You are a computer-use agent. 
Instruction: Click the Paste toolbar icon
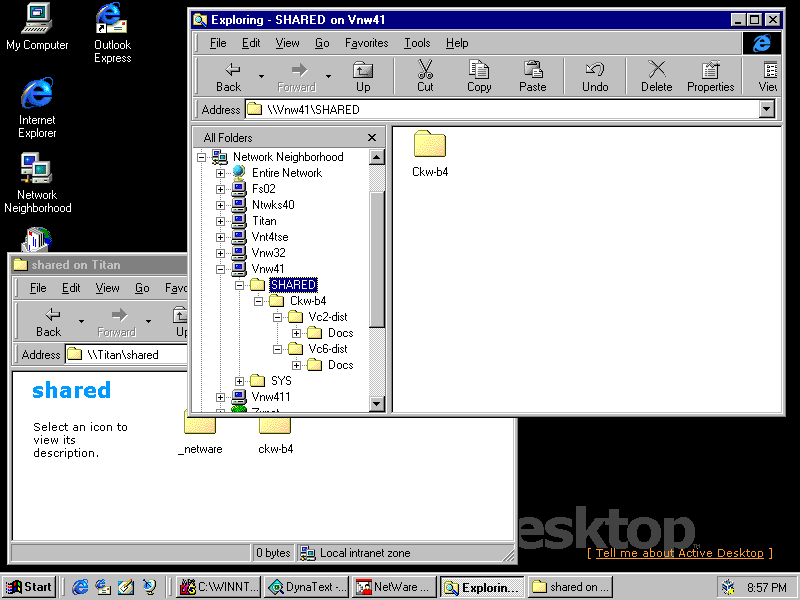point(533,77)
